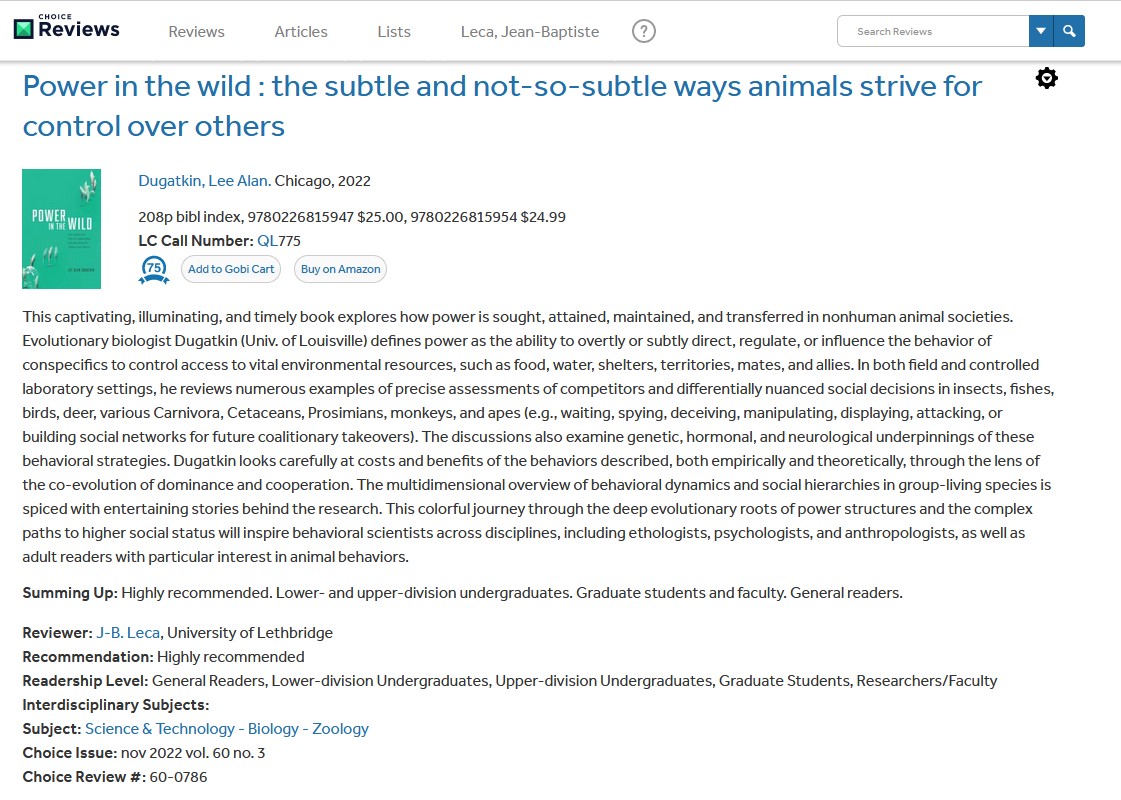The image size is (1121, 800).
Task: Click the Add to Gobi Cart button
Action: (231, 269)
